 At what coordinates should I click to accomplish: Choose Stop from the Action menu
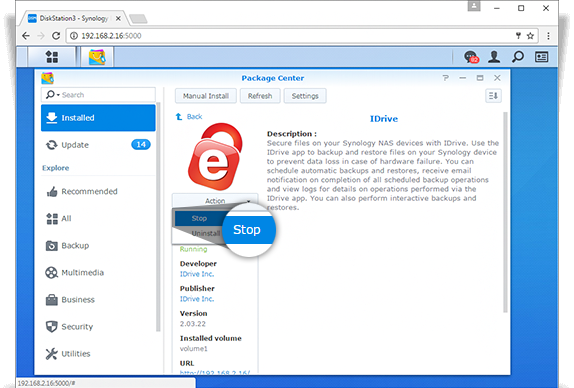point(200,218)
